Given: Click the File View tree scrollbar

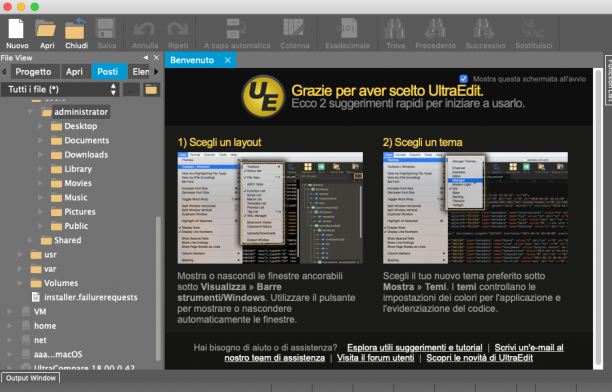Looking at the screenshot, I should click(158, 288).
